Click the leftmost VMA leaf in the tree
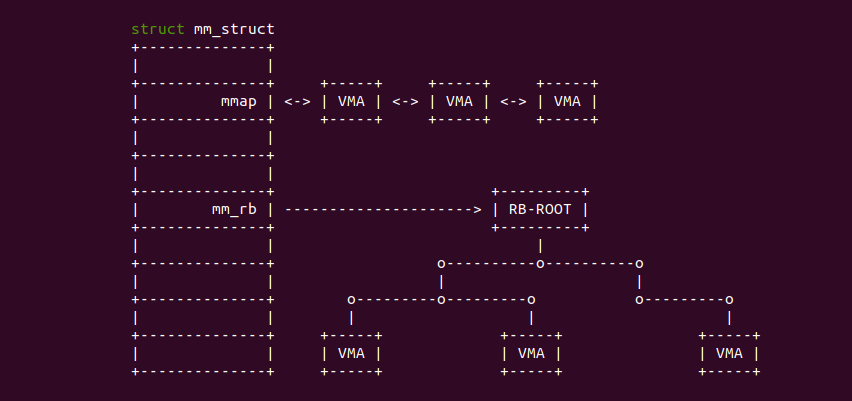 click(351, 353)
